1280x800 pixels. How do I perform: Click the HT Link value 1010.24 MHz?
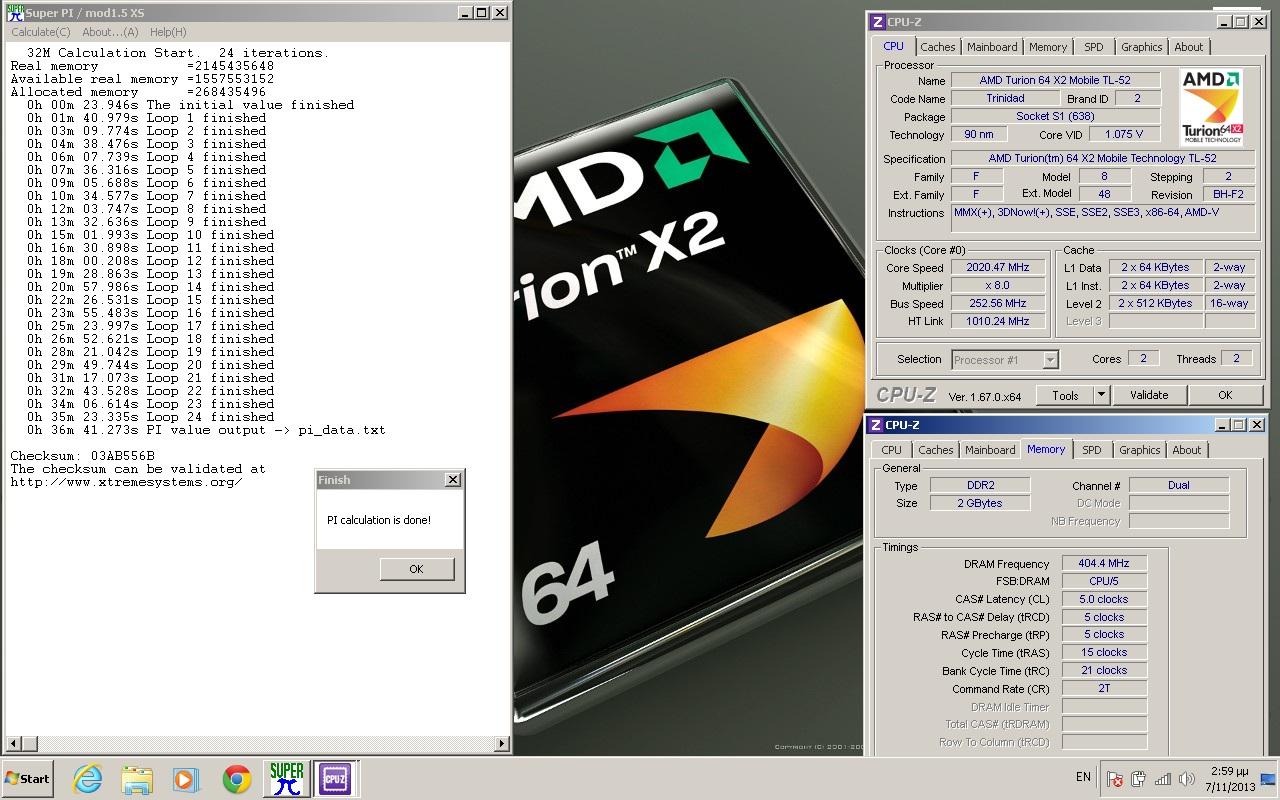tap(998, 322)
